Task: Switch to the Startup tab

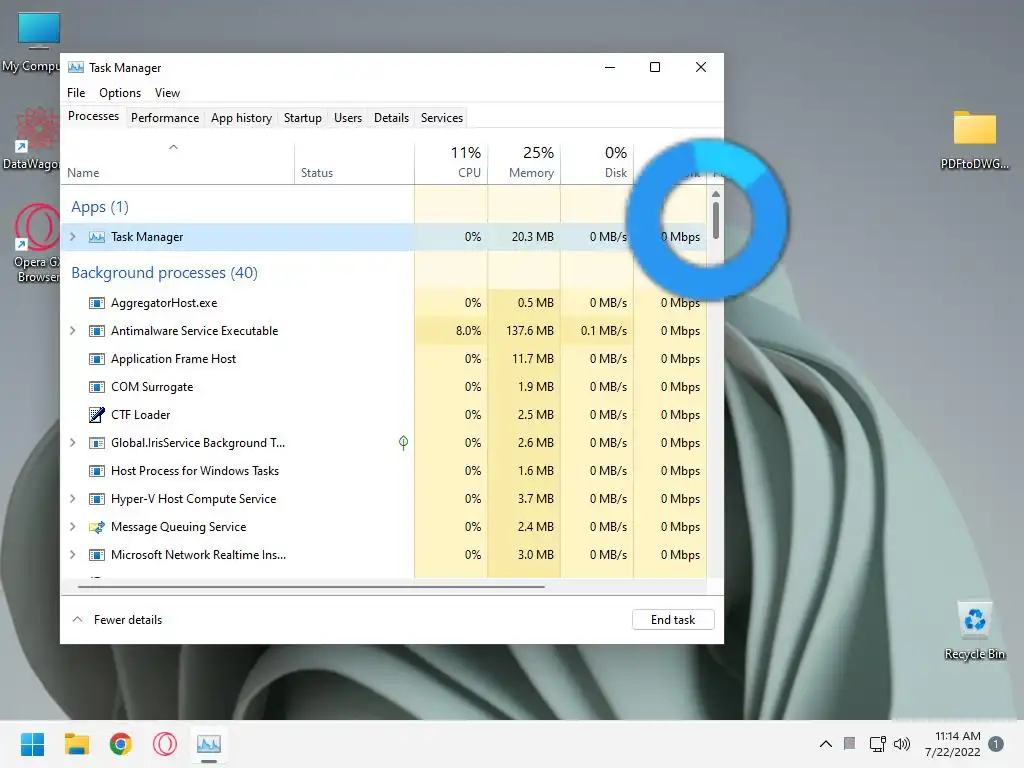Action: (302, 118)
